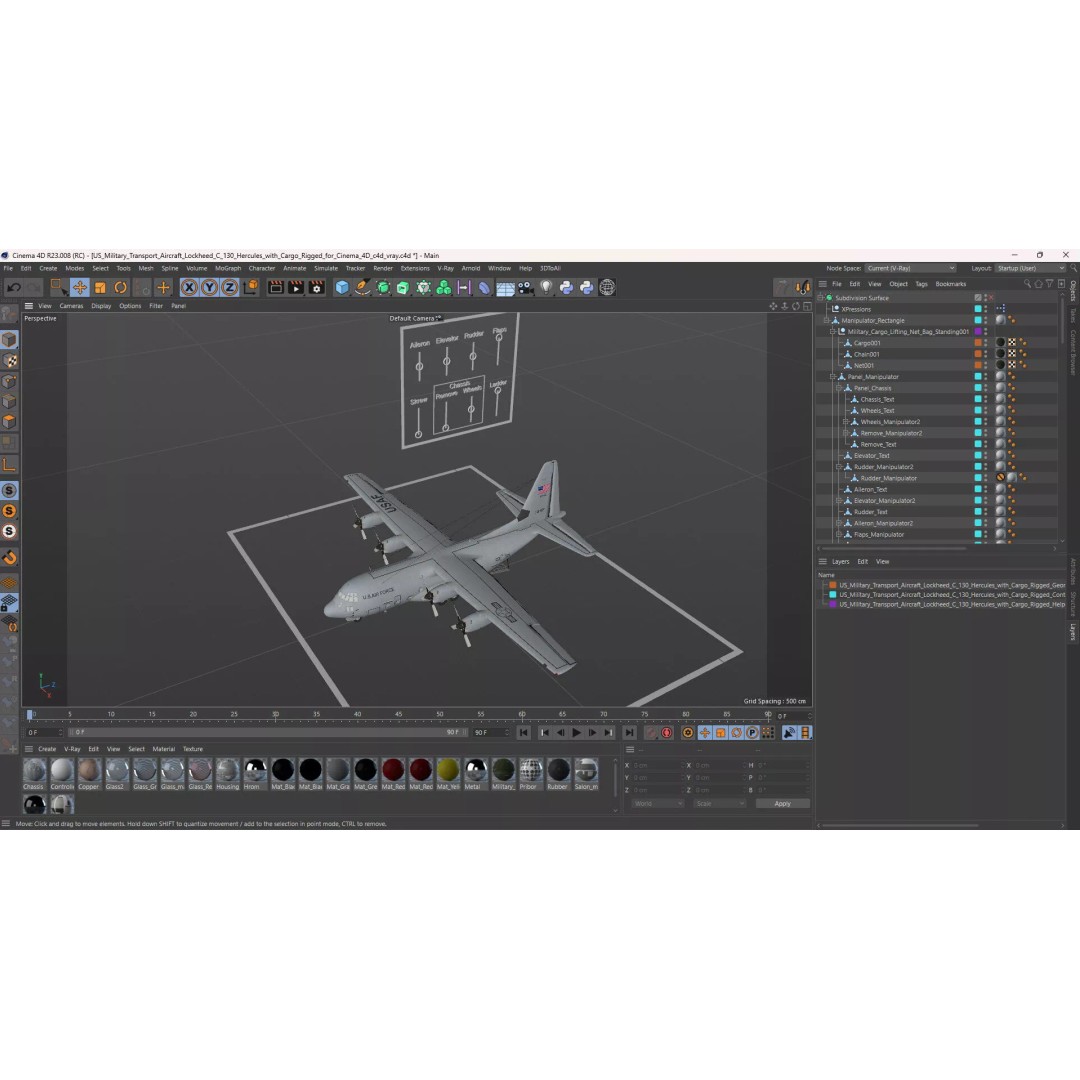Click the globe icon in toolbar
1080x1080 pixels.
coord(607,287)
